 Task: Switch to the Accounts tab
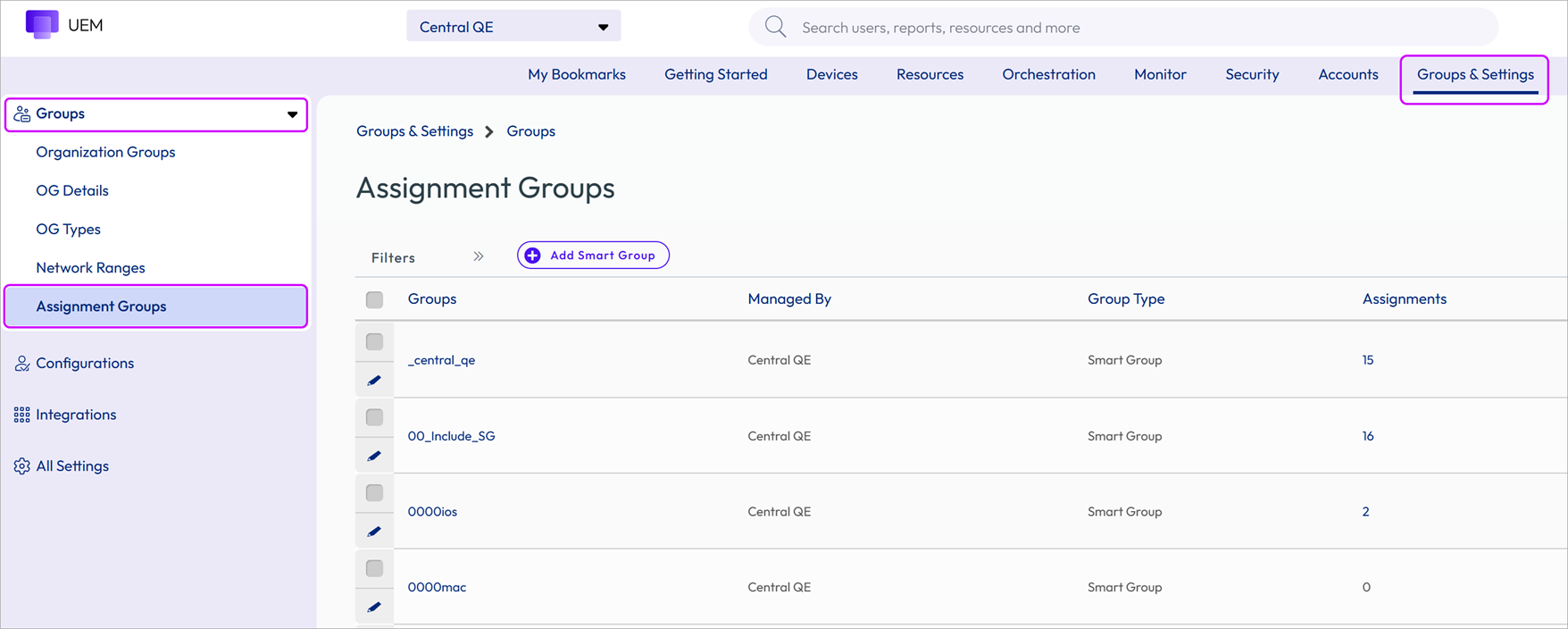click(x=1348, y=74)
